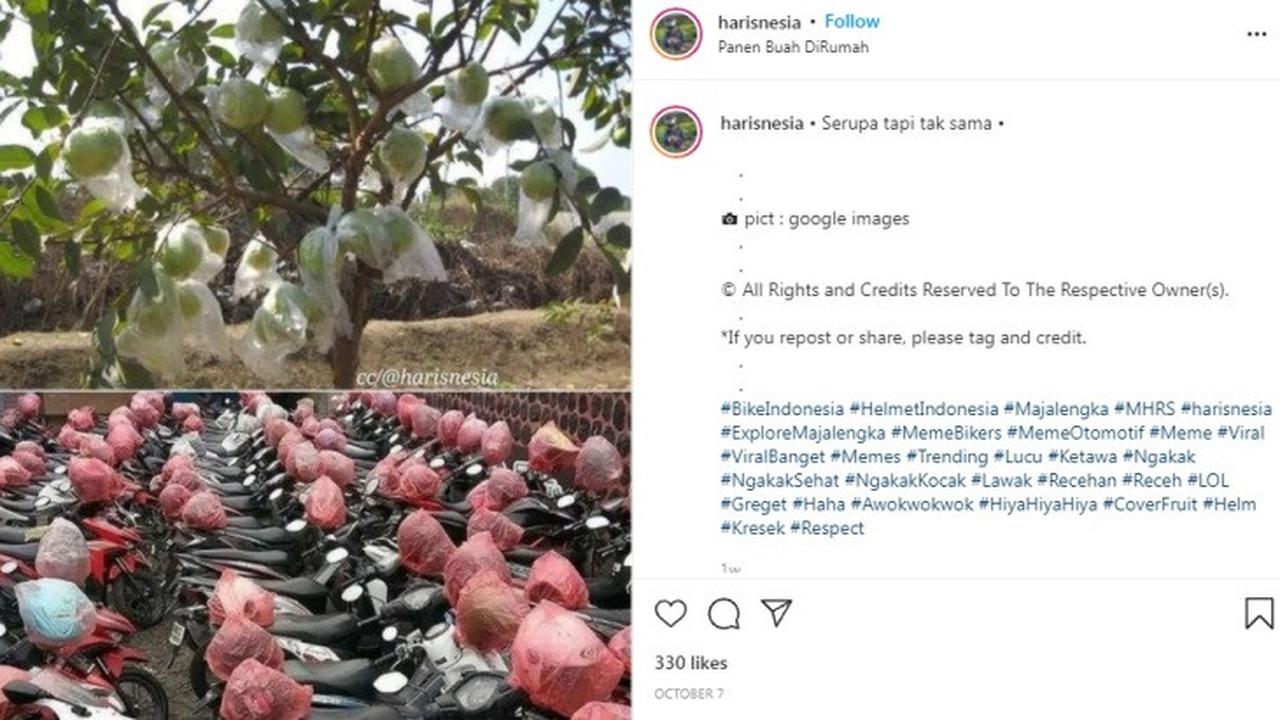The width and height of the screenshot is (1280, 720).
Task: Open the #HelmetIndonesia hashtag
Action: [924, 409]
